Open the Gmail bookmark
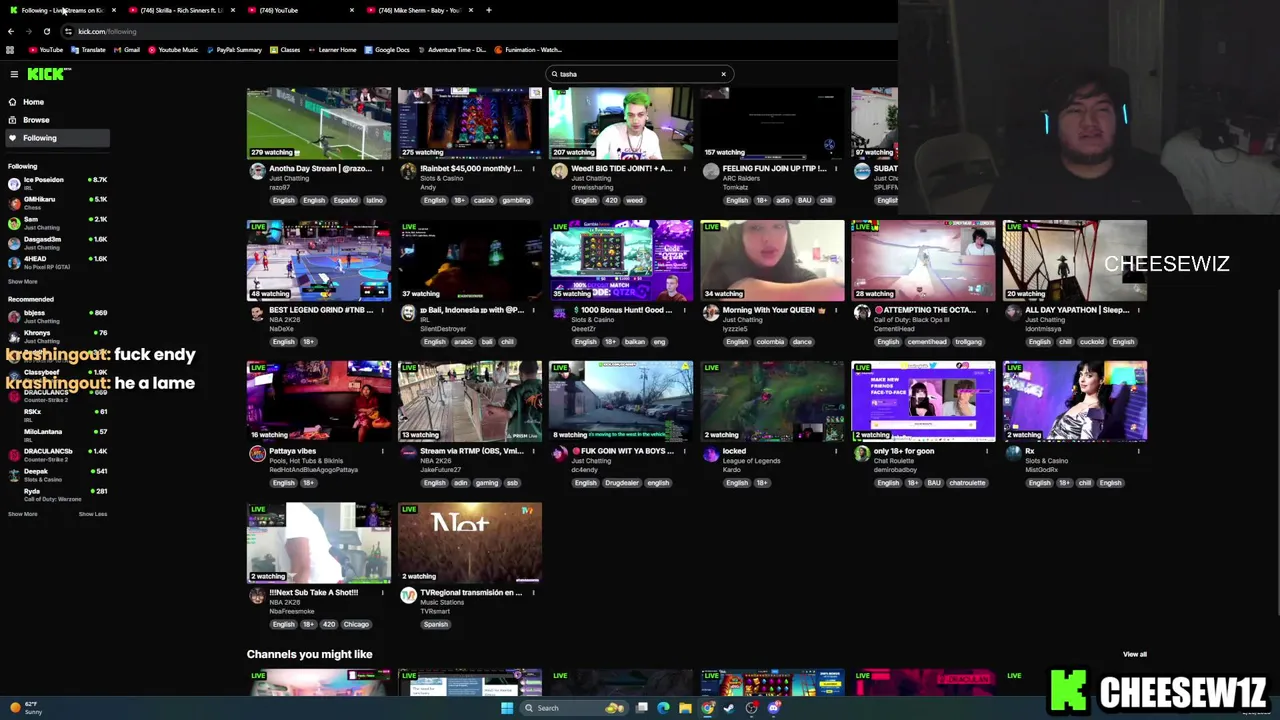This screenshot has width=1280, height=720. click(127, 50)
